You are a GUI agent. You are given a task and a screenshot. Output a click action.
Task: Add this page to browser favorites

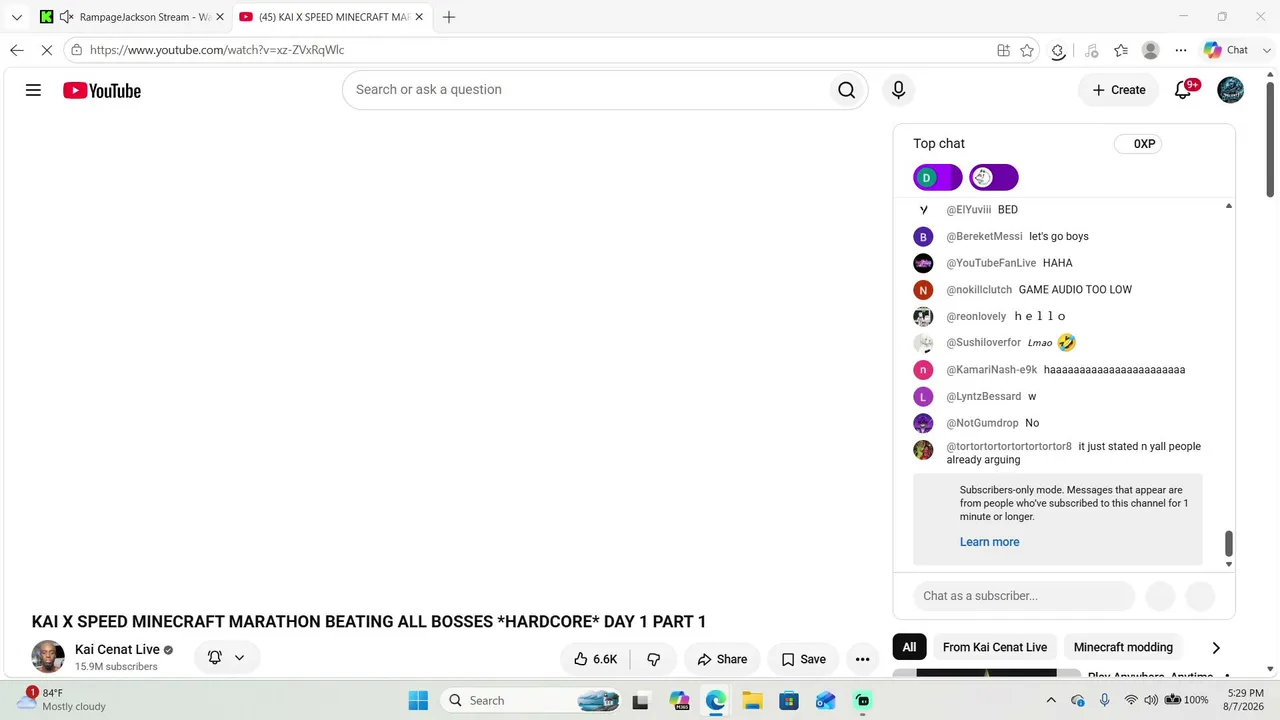(1027, 50)
